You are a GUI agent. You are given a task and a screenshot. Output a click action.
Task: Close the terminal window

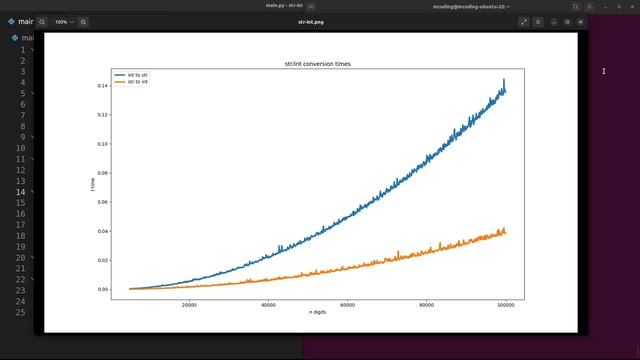tap(632, 7)
